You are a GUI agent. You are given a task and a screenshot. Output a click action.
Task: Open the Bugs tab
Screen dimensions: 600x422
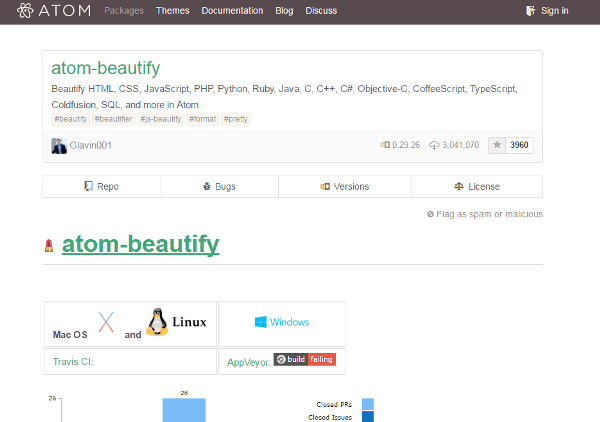coord(220,187)
